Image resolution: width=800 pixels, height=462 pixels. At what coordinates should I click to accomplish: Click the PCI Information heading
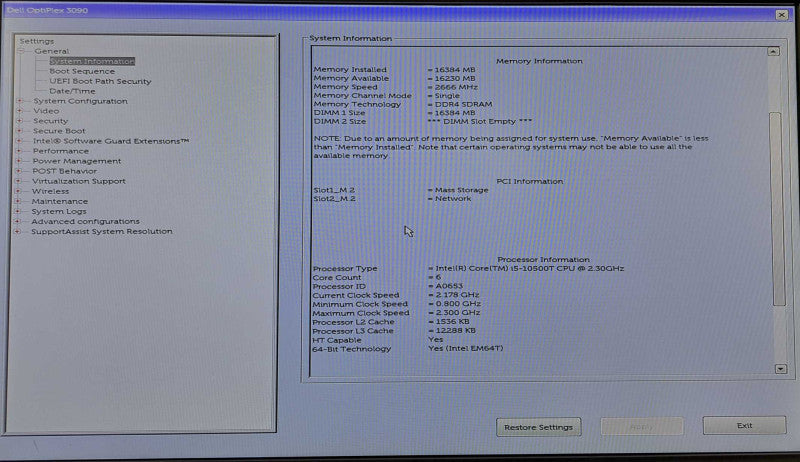point(530,181)
